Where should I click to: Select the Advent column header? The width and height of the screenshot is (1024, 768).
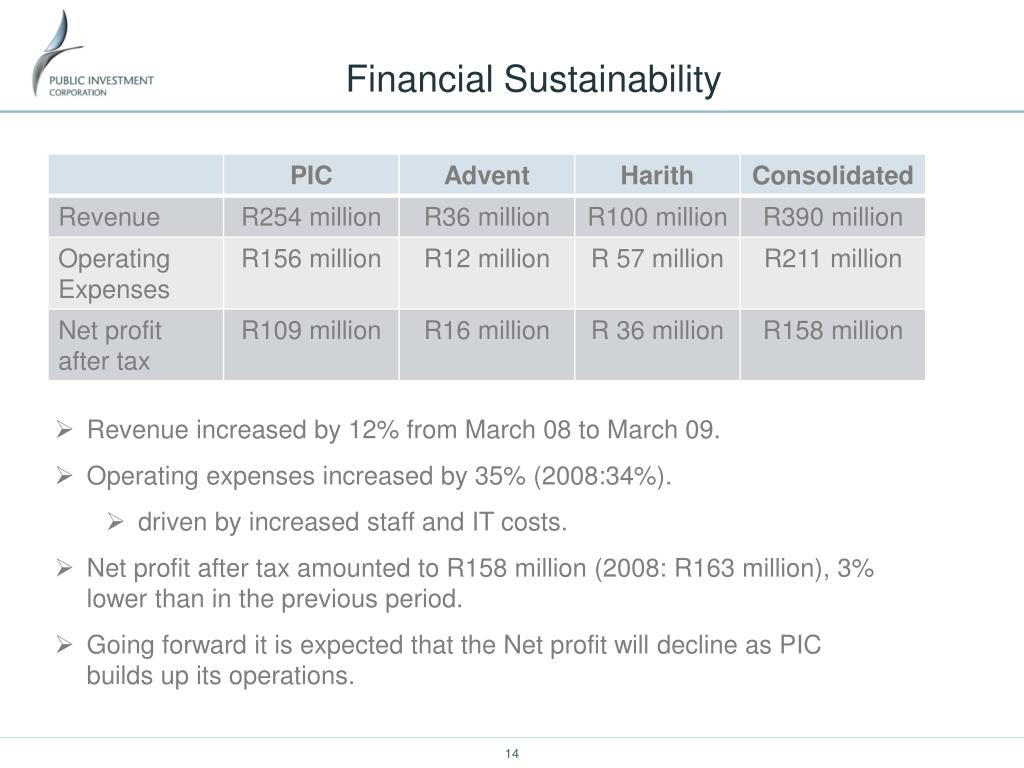click(487, 175)
